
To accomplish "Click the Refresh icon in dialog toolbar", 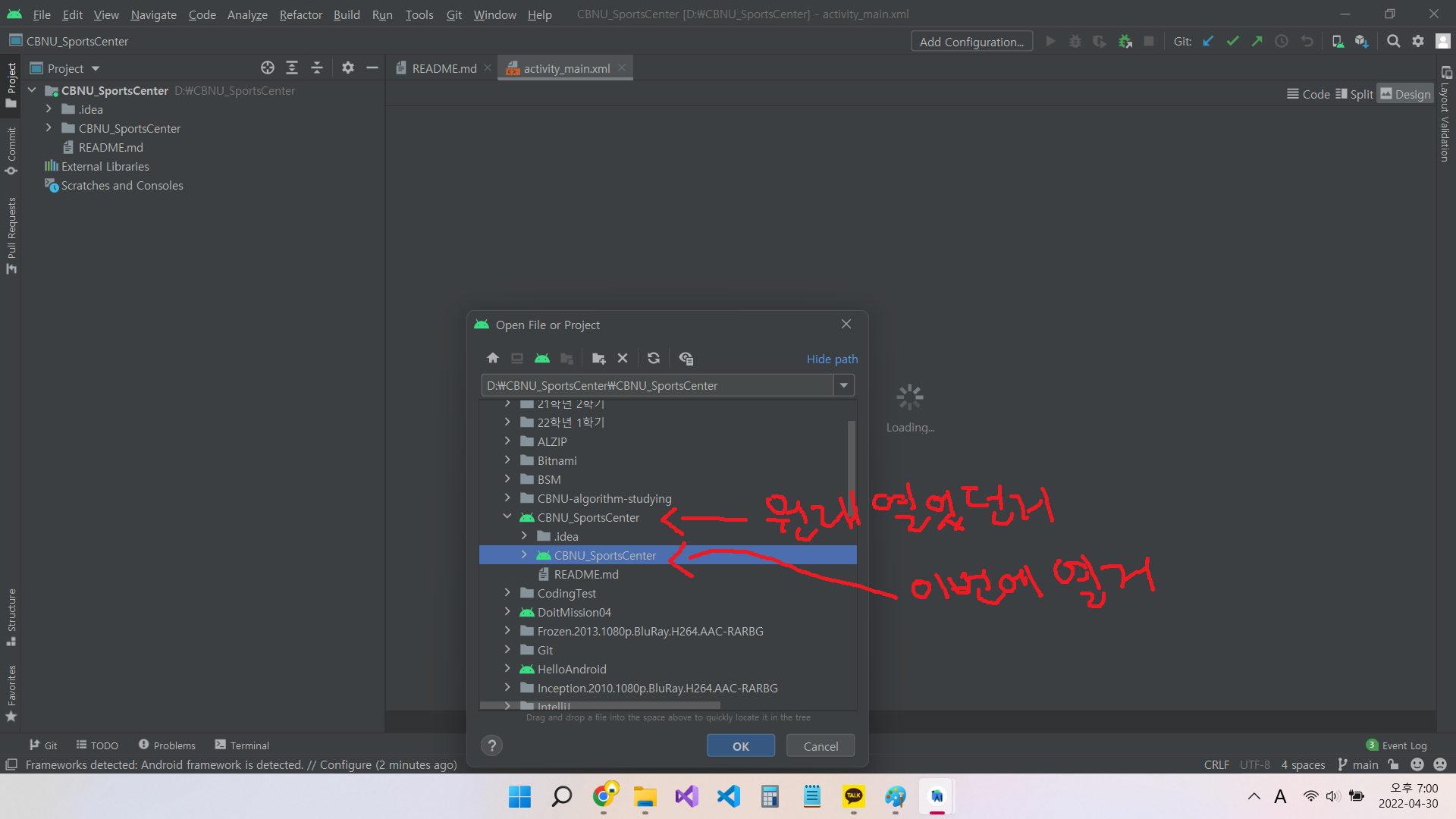I will (x=654, y=358).
